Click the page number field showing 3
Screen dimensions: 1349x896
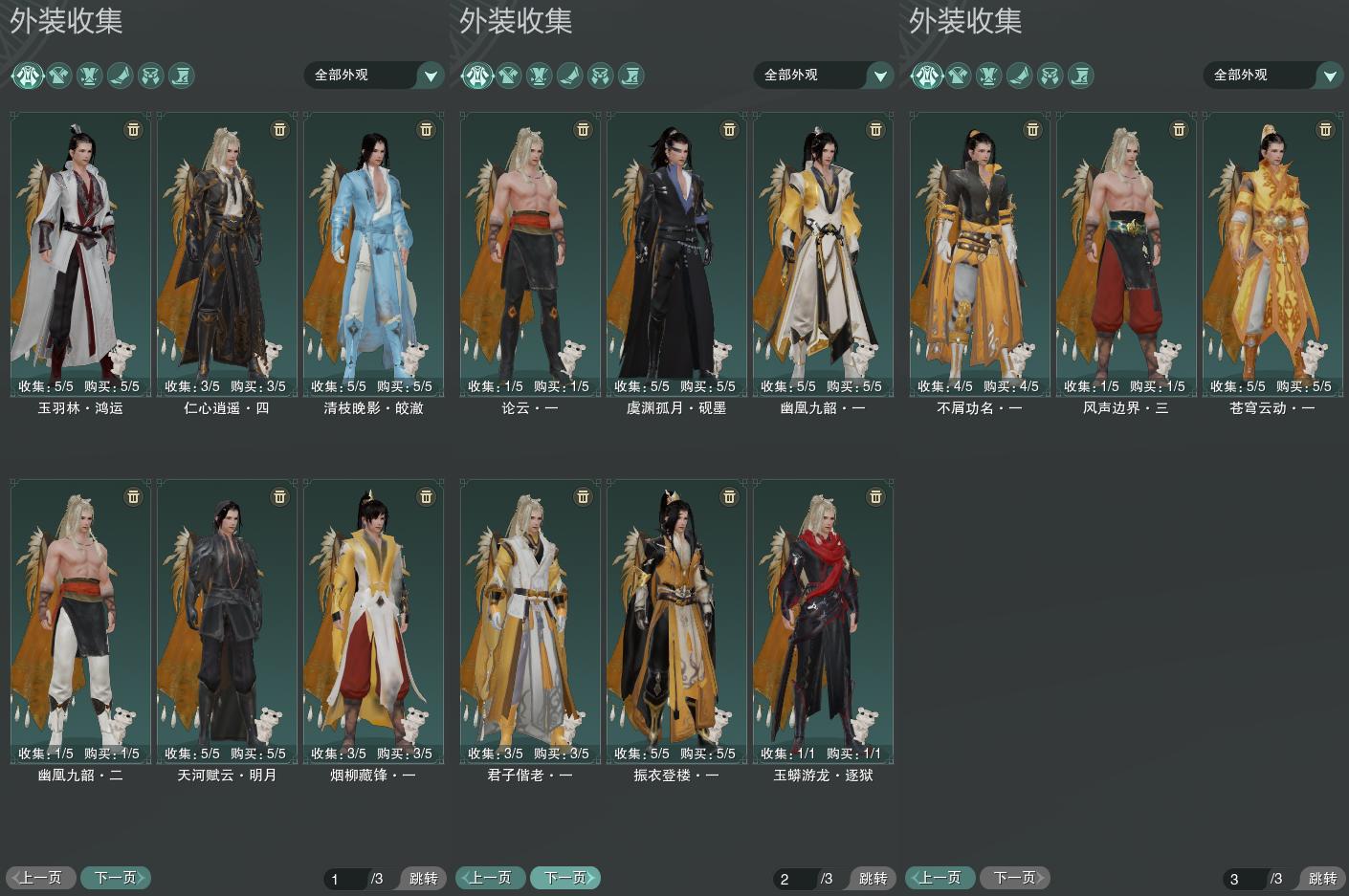pyautogui.click(x=1246, y=878)
